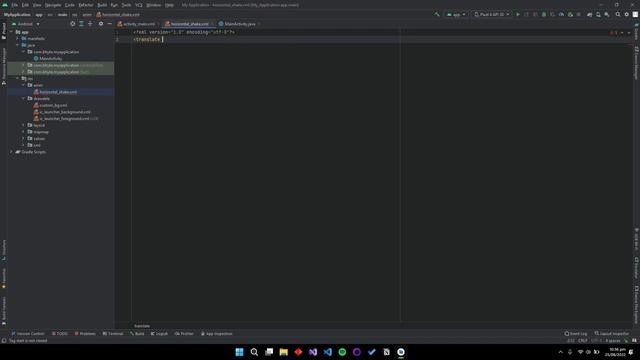Screen dimensions: 640x360
Task: Collapse the anim folder
Action: pos(24,85)
